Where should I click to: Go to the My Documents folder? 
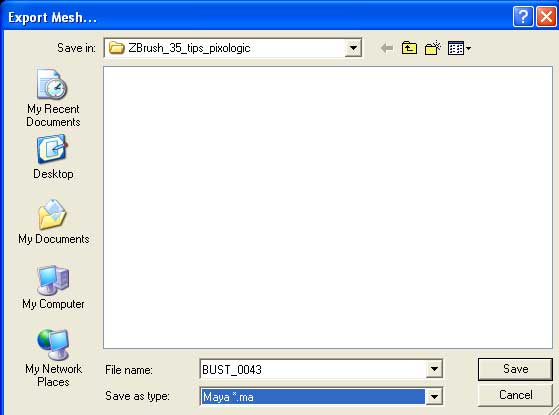(53, 222)
